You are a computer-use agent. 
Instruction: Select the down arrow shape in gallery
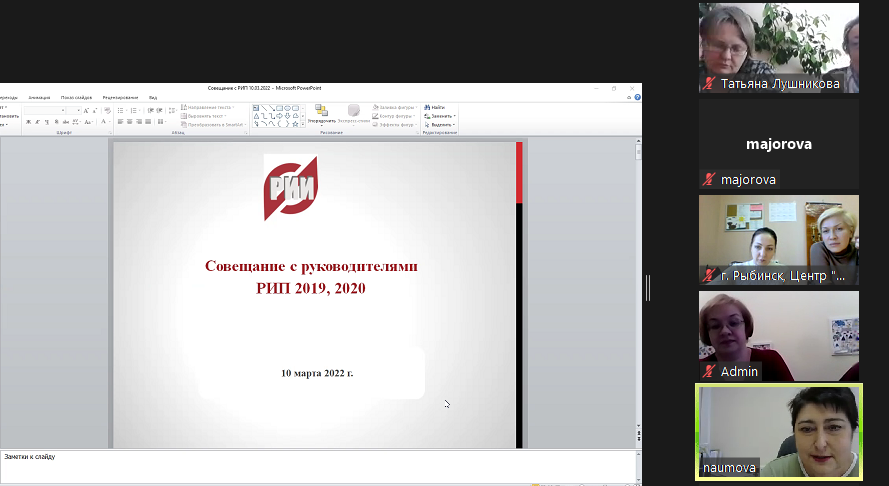(x=287, y=116)
